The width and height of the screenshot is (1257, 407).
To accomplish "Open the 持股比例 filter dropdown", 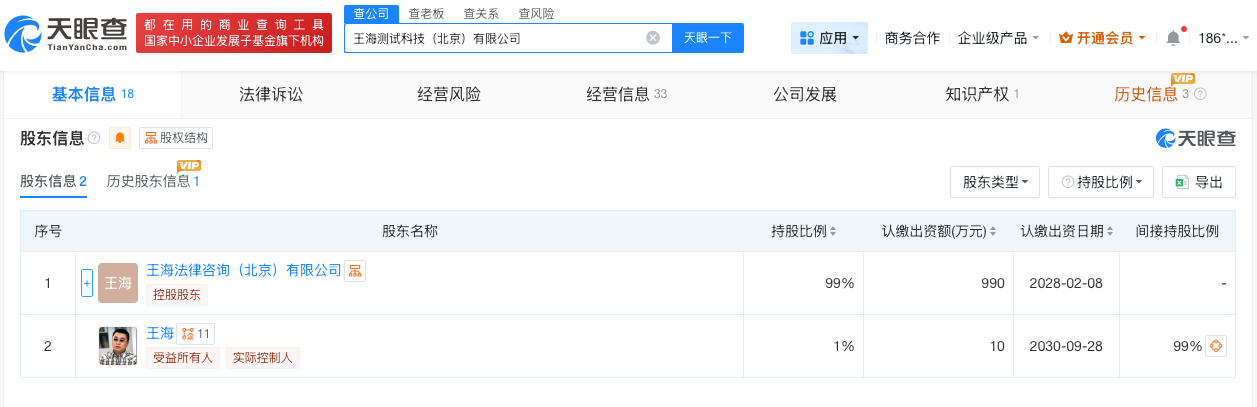I will click(1101, 182).
